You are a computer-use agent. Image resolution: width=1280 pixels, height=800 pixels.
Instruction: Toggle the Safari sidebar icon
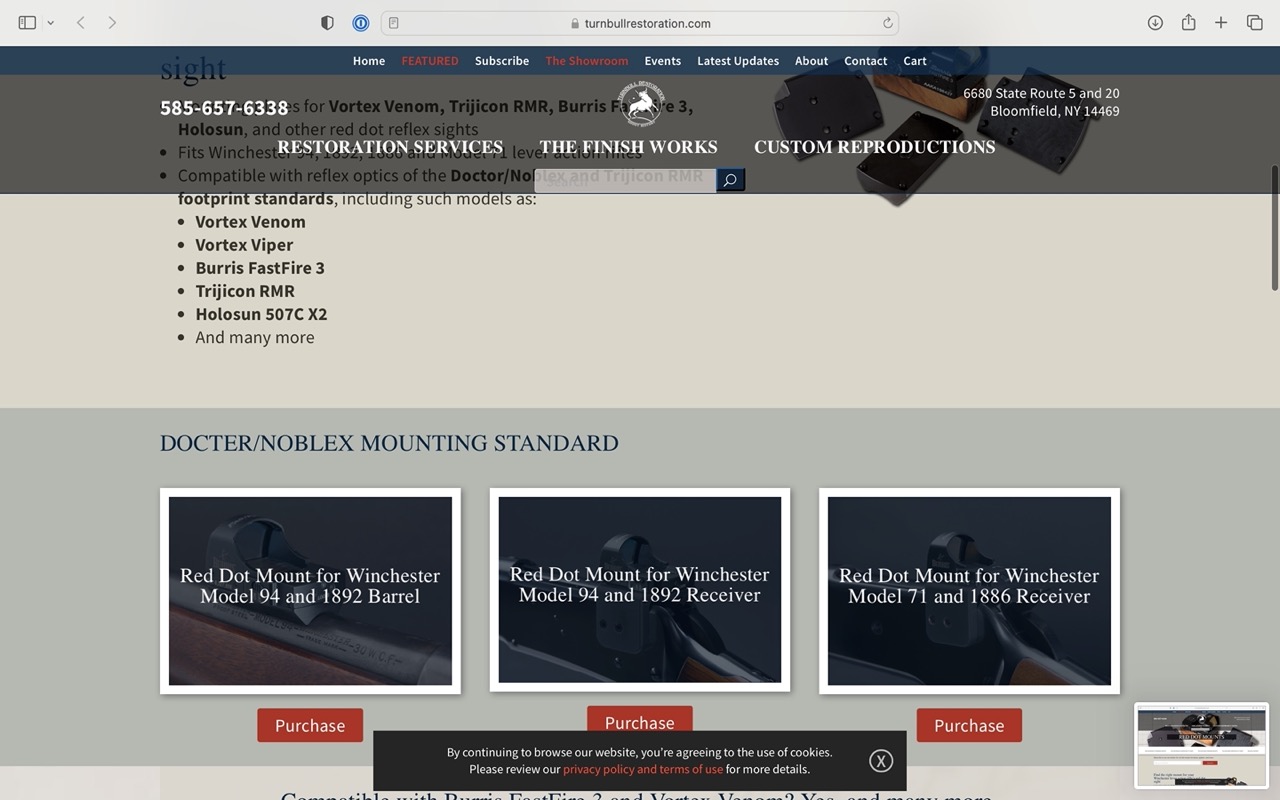tap(27, 23)
